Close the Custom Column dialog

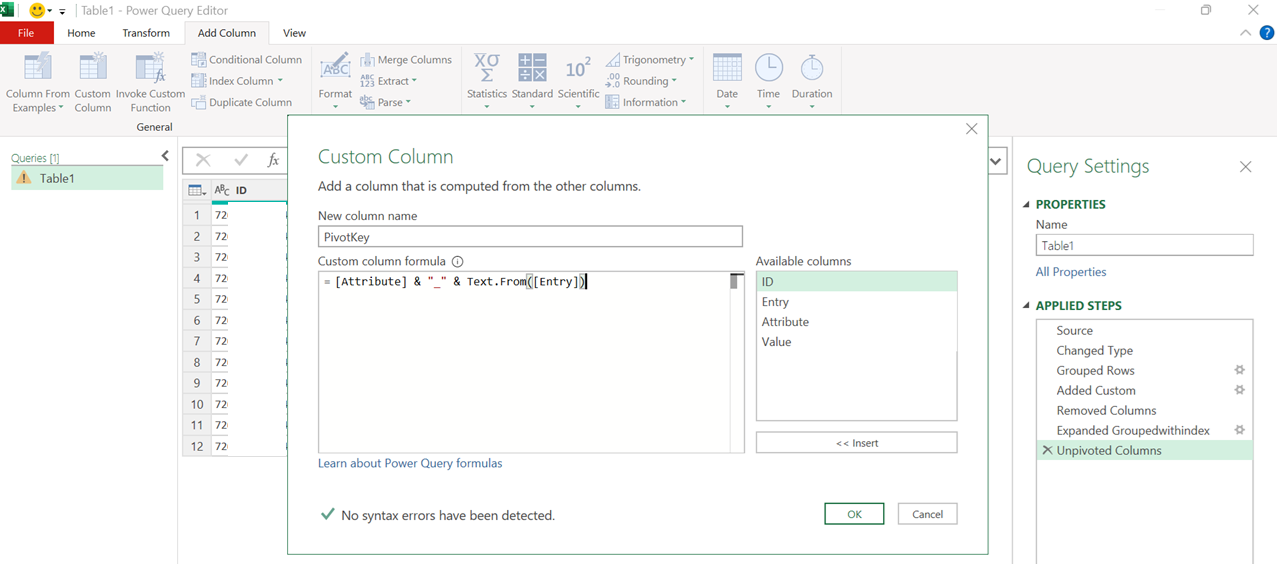click(971, 129)
